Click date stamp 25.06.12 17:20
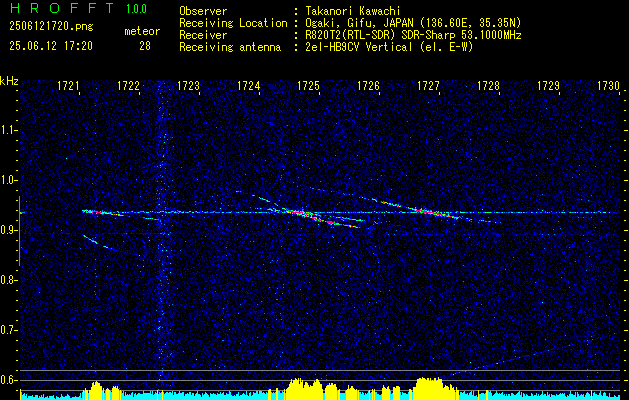 [x=51, y=46]
